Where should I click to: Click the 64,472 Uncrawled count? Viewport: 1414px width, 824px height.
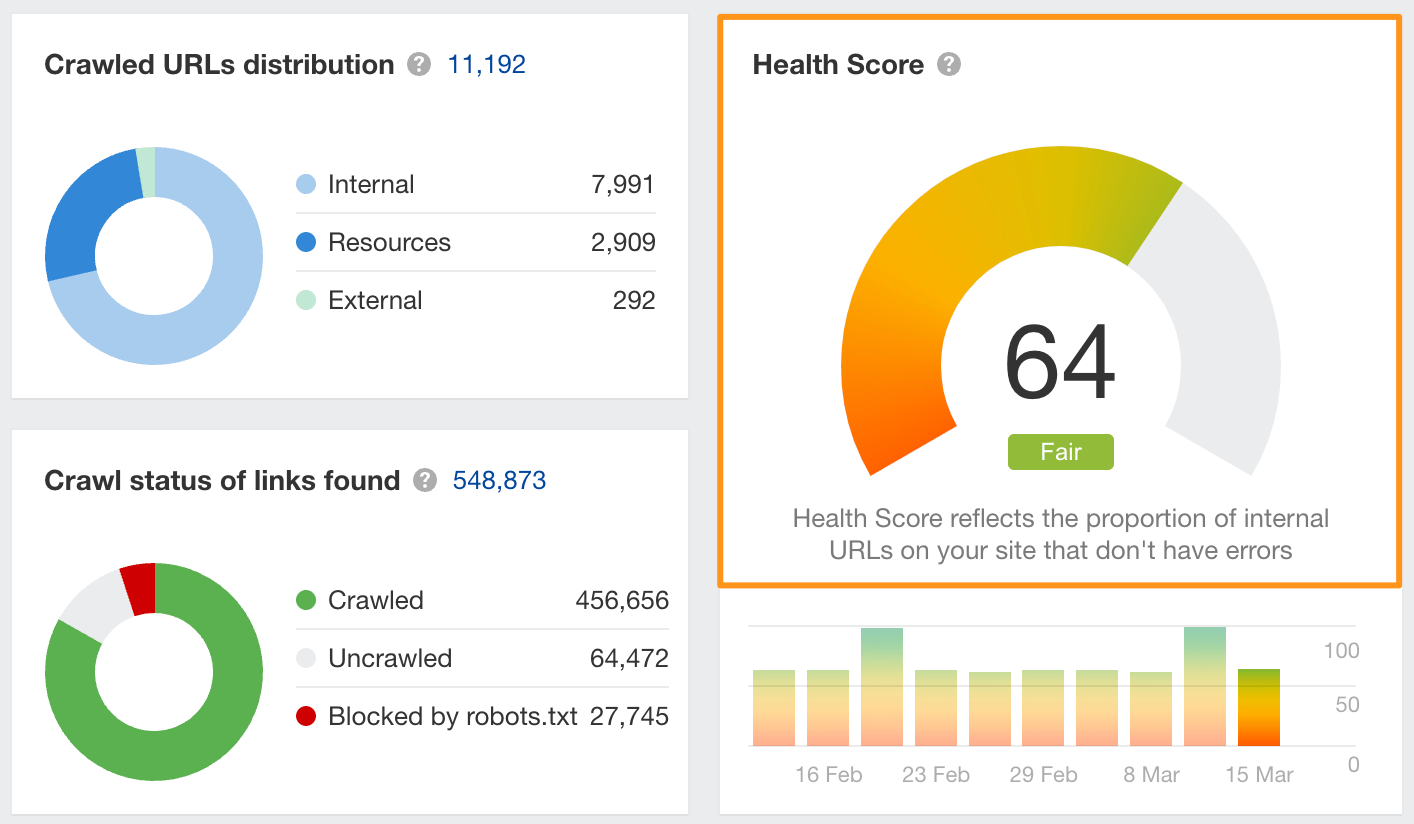click(x=629, y=659)
